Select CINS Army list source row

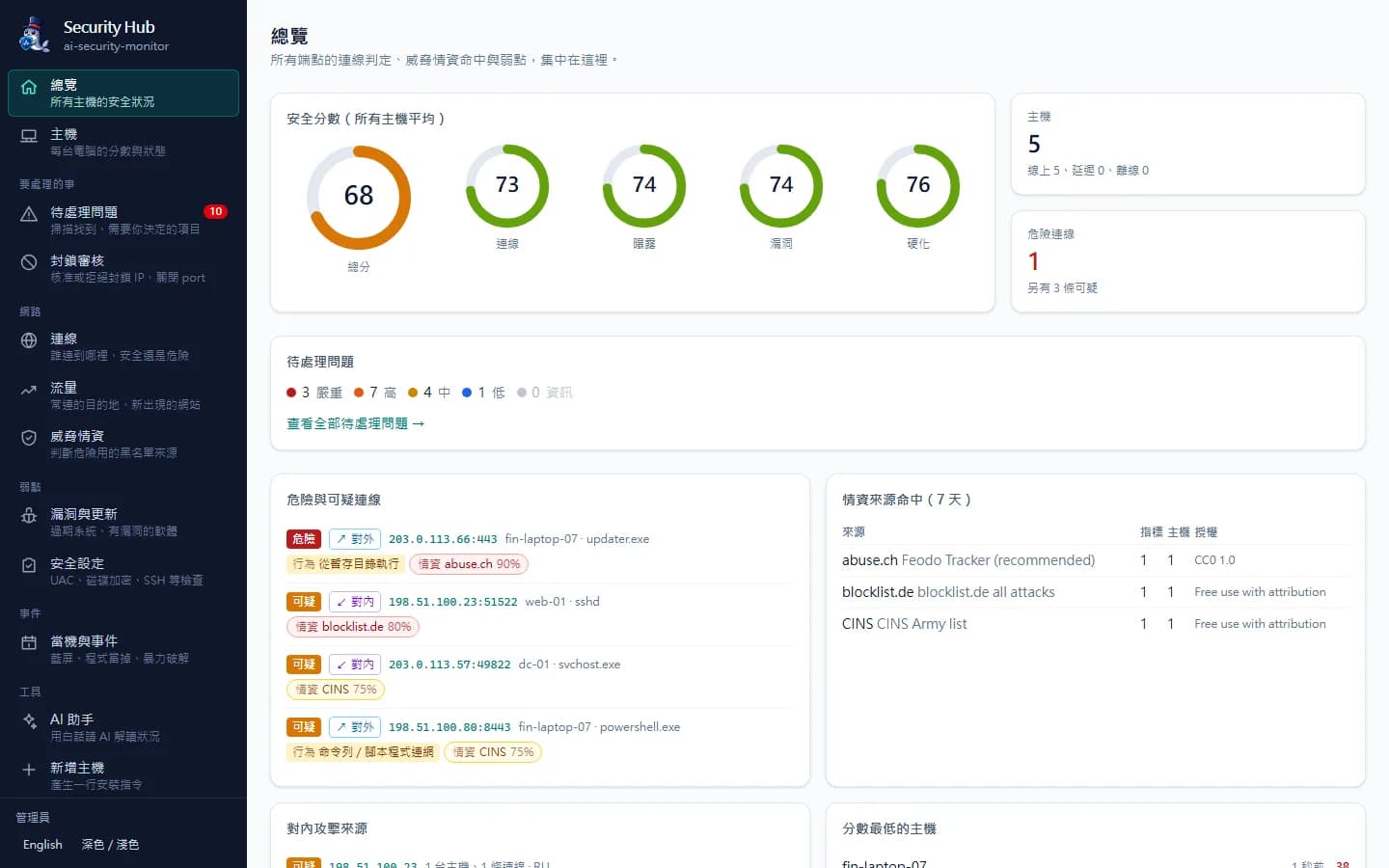1095,624
